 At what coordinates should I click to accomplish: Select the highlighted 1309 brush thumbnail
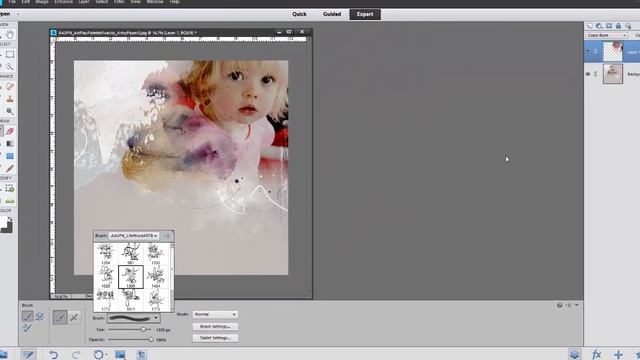click(131, 277)
